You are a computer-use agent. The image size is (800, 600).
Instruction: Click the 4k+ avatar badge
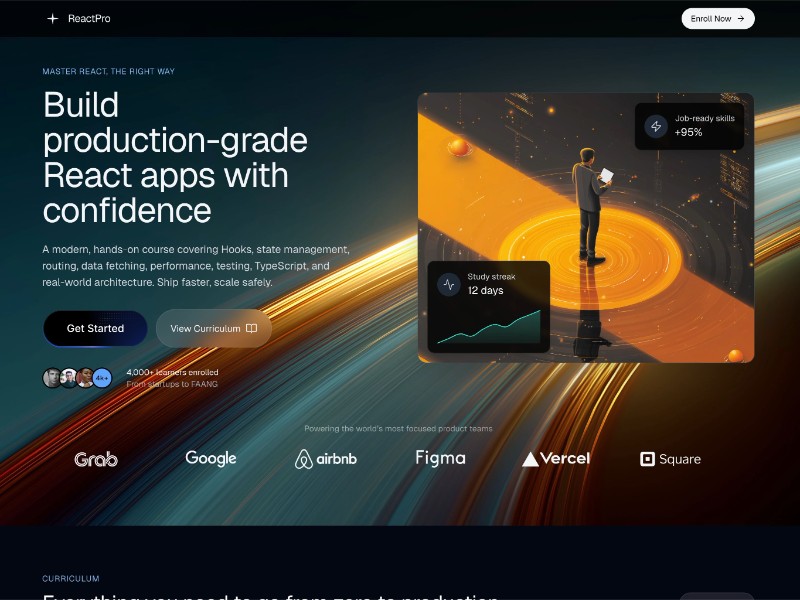pos(101,377)
